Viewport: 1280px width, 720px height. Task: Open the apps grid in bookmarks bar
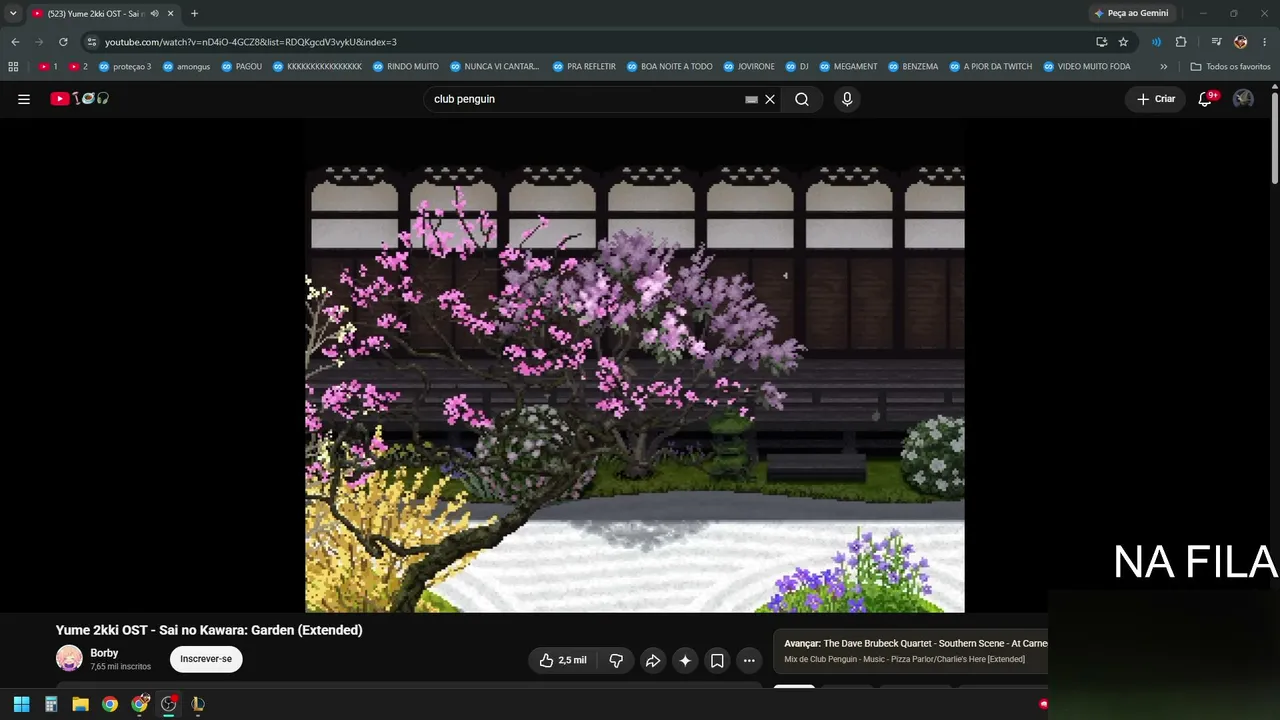coord(13,67)
